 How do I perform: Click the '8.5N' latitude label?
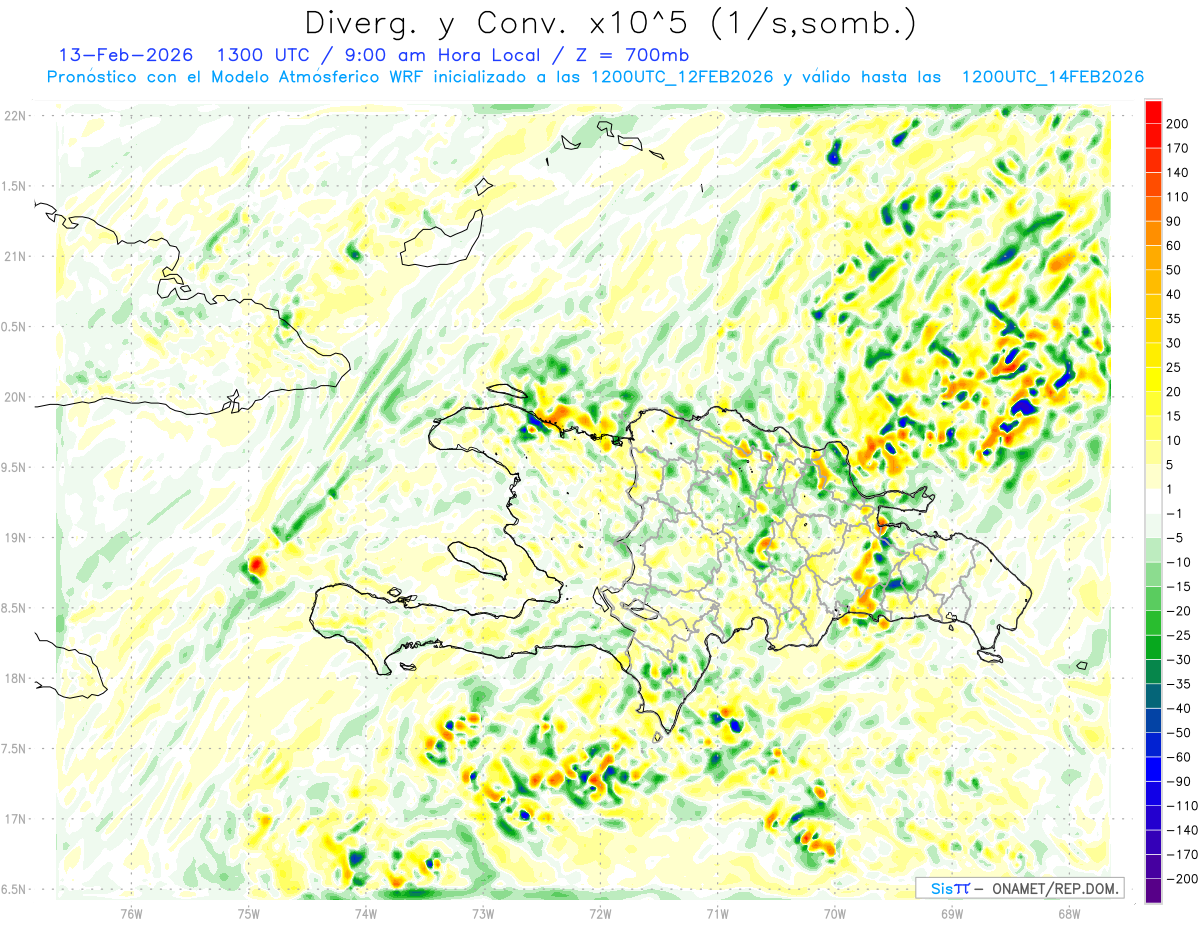click(15, 608)
